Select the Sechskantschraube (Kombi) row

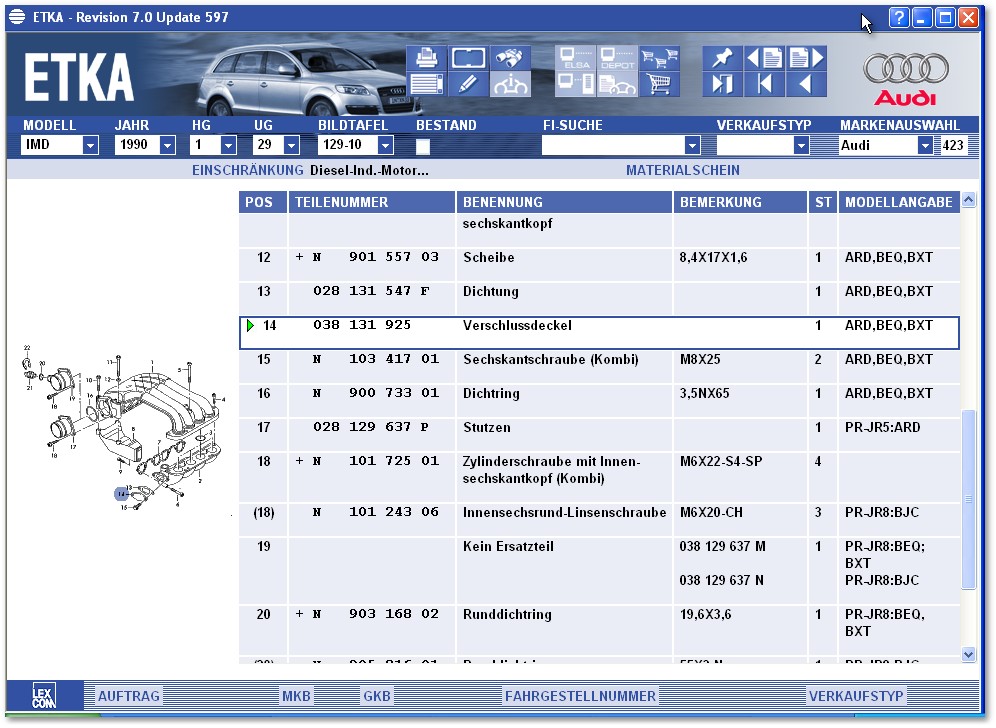[599, 366]
